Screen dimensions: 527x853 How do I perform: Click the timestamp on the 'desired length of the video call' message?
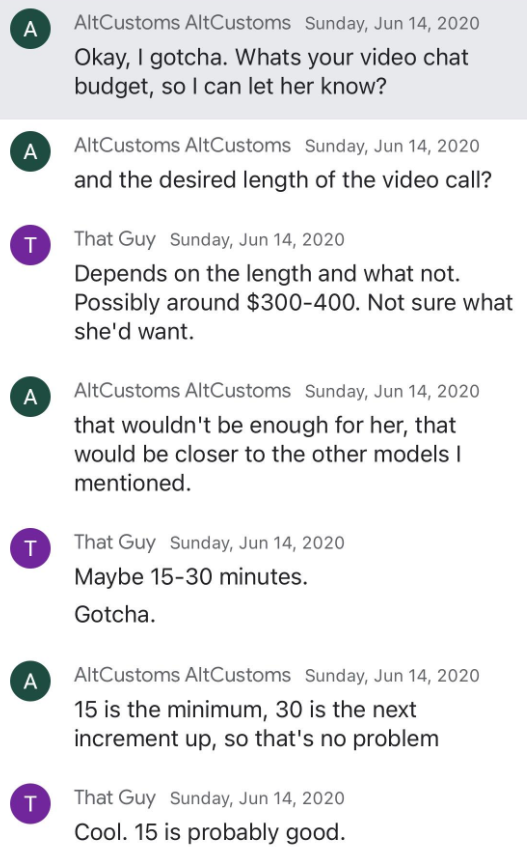pos(392,146)
